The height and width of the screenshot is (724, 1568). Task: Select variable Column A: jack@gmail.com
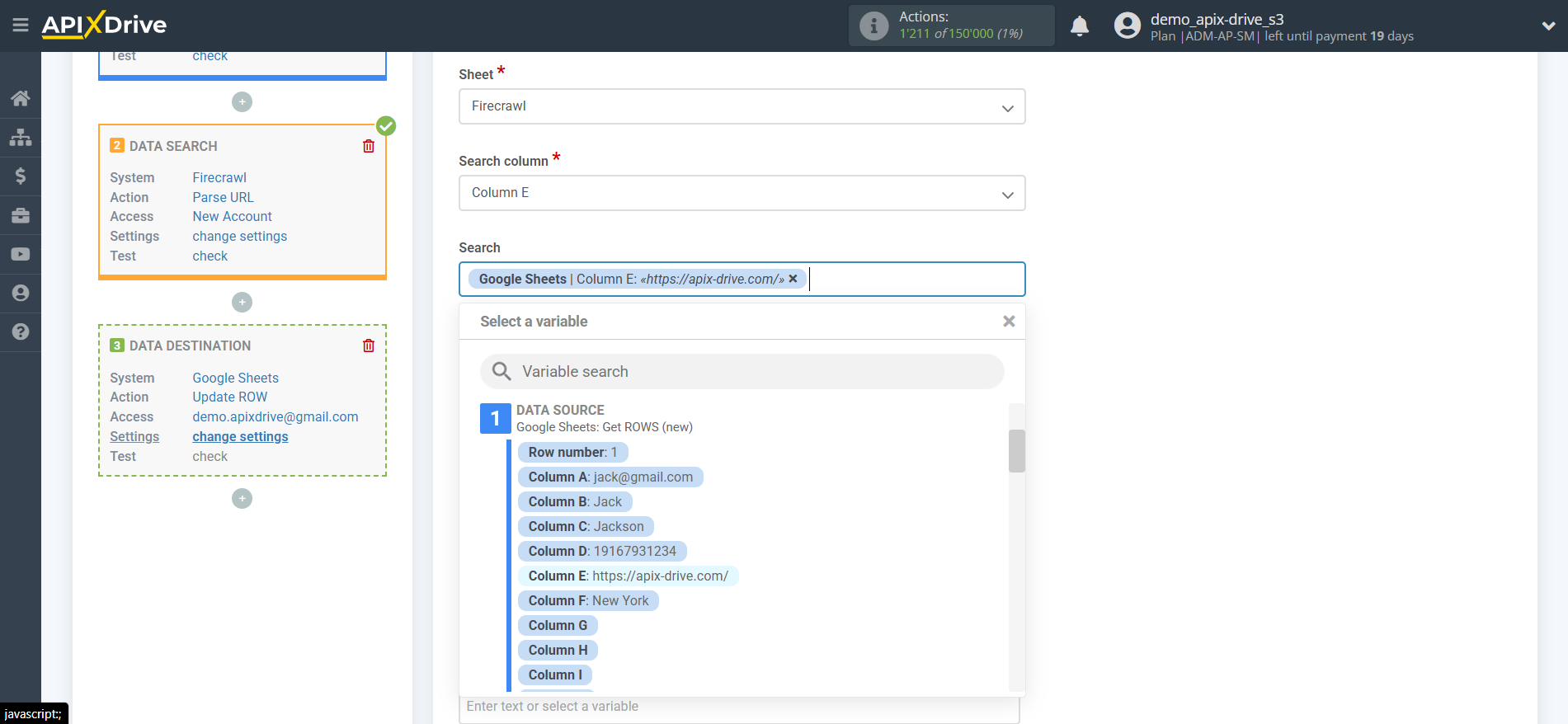tap(610, 477)
